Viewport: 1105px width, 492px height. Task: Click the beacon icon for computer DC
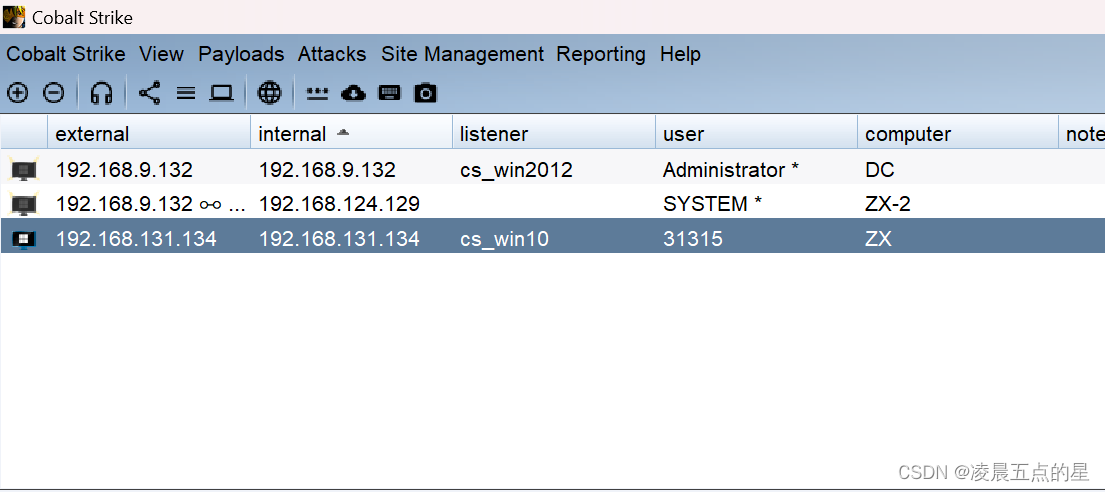23,170
